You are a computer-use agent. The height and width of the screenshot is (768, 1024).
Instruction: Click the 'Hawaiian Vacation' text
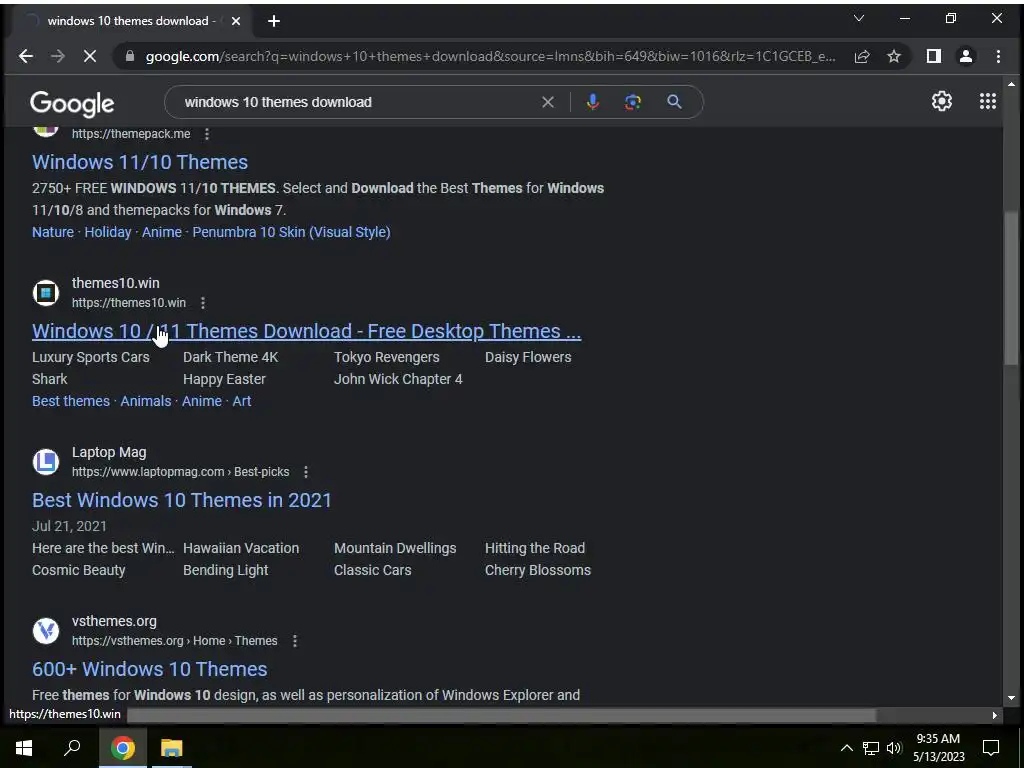click(x=241, y=549)
